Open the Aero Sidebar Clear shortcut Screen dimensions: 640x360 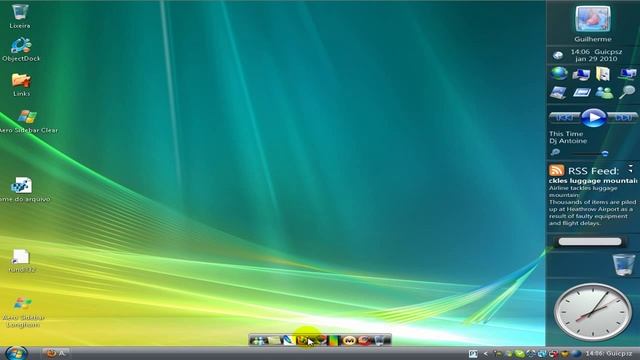[28, 122]
